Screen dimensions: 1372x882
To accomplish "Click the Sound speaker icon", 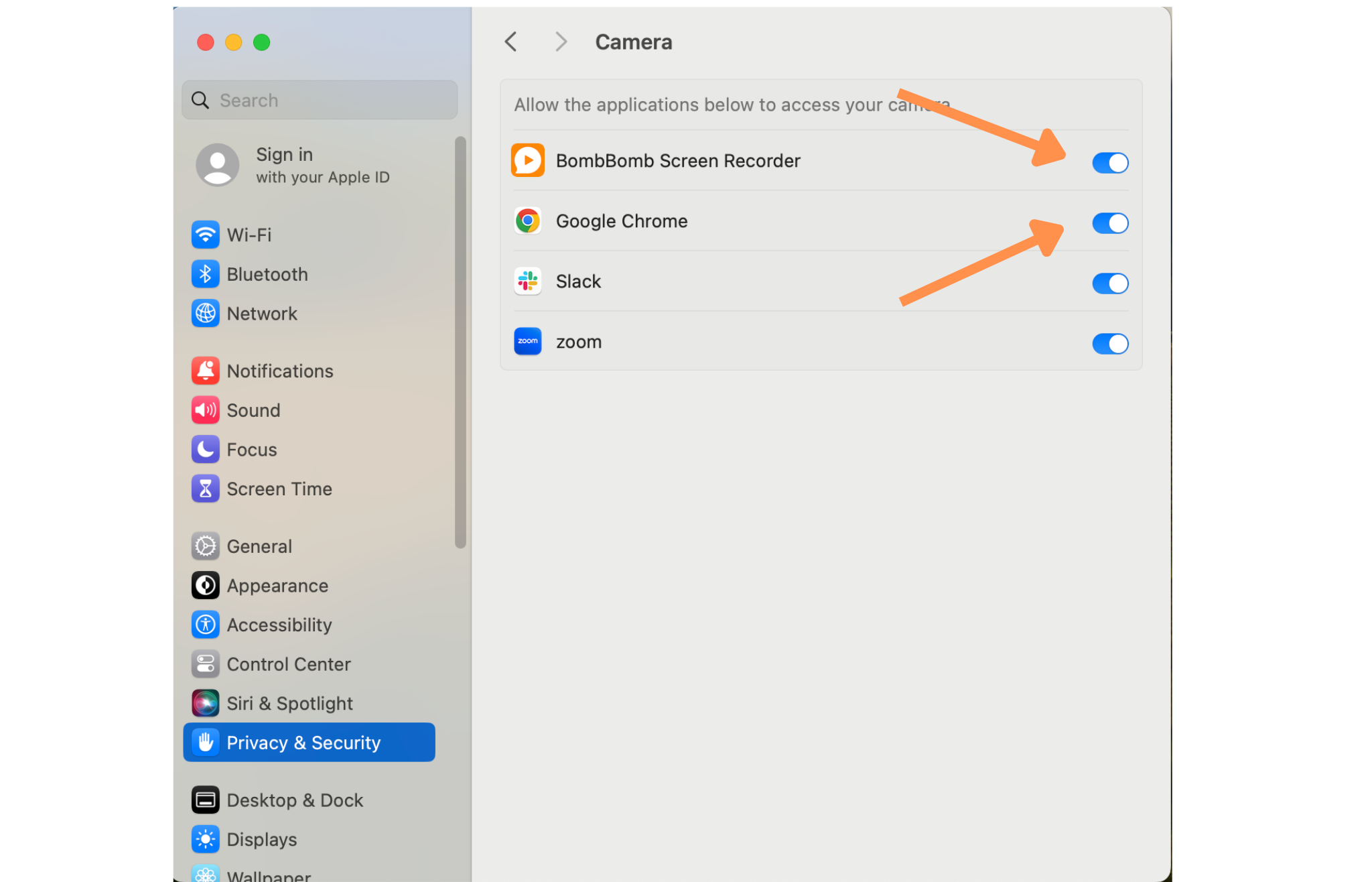I will coord(205,410).
